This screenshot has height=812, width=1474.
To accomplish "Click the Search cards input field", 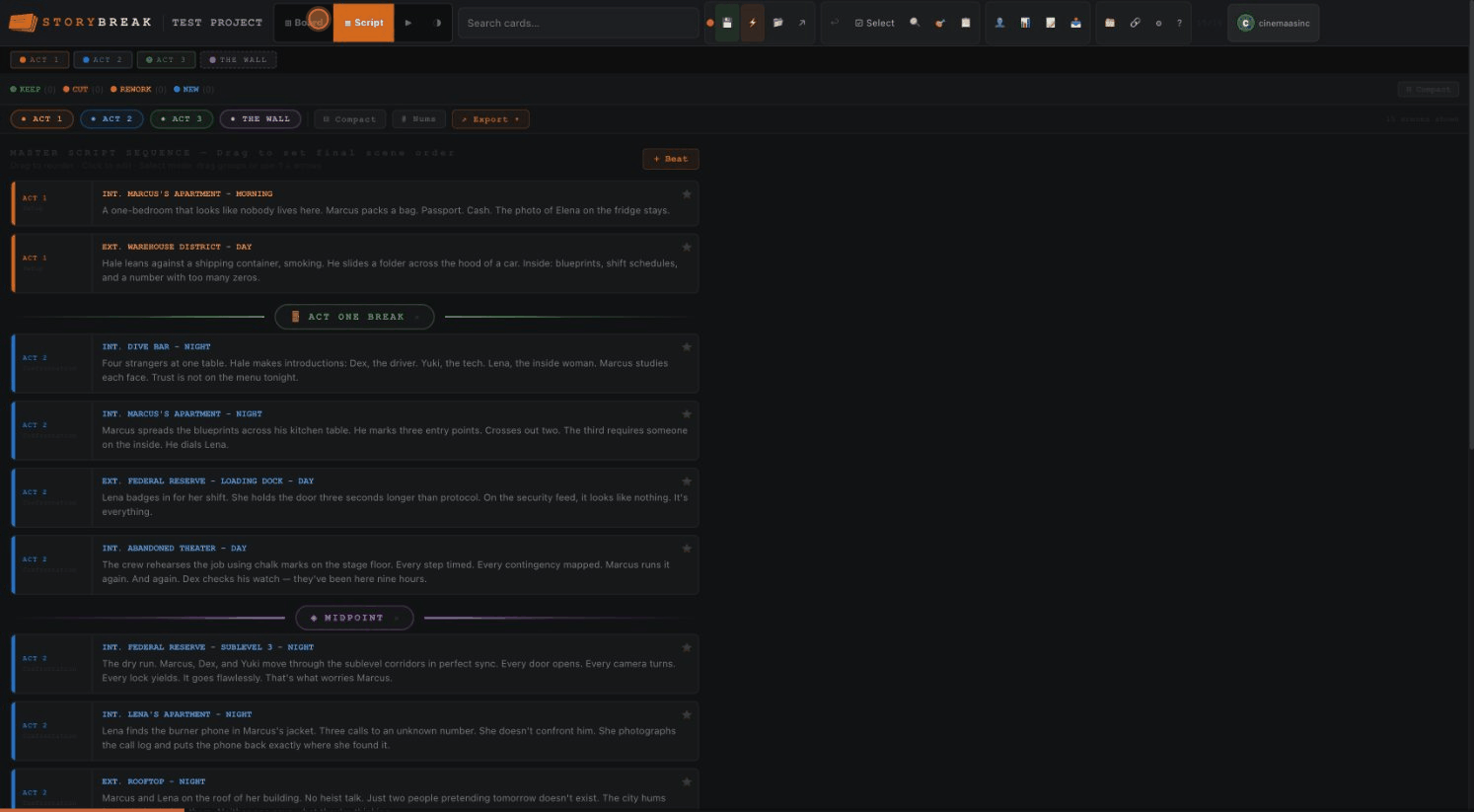I will click(x=577, y=23).
